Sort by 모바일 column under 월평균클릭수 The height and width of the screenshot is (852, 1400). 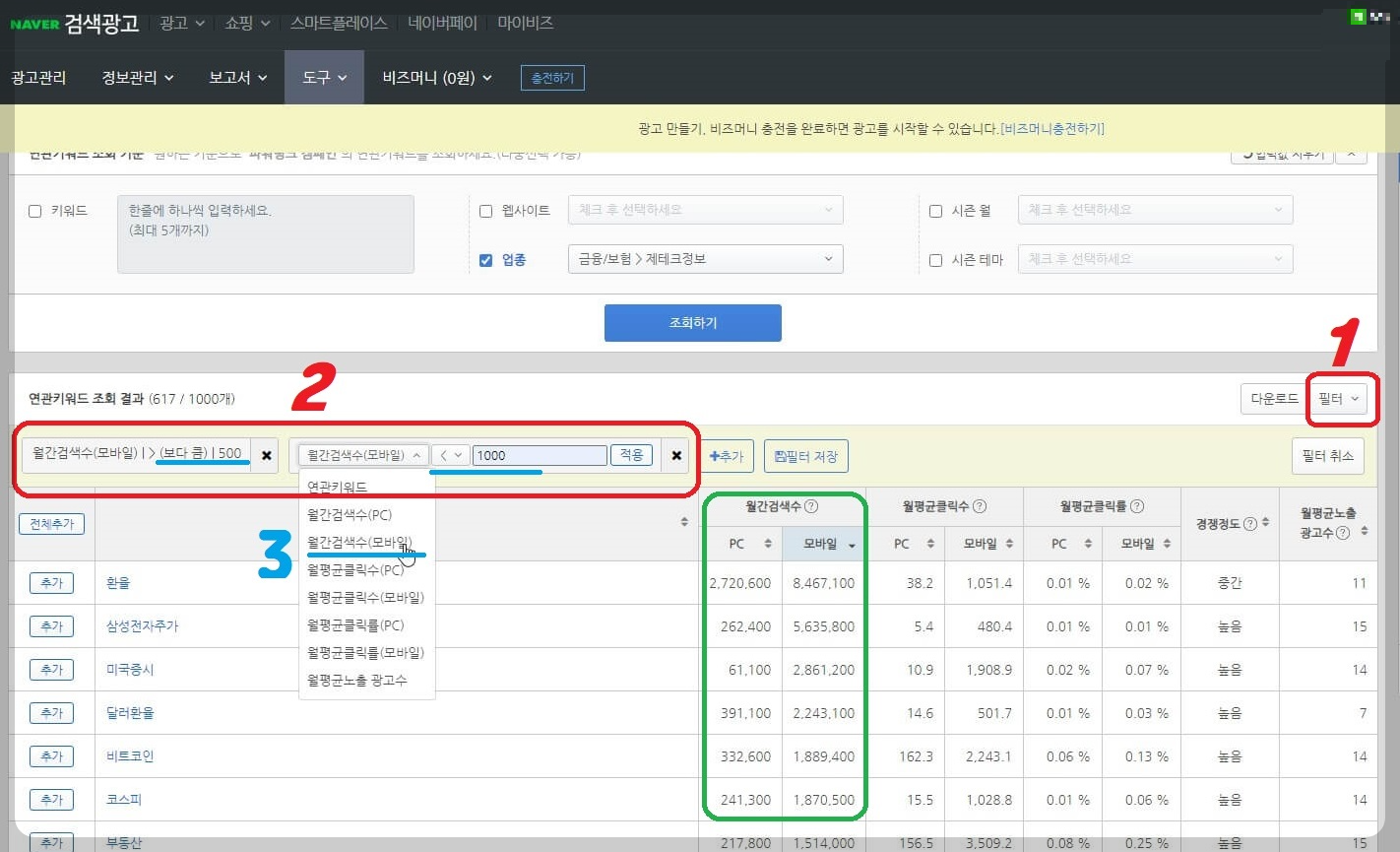(x=1009, y=544)
